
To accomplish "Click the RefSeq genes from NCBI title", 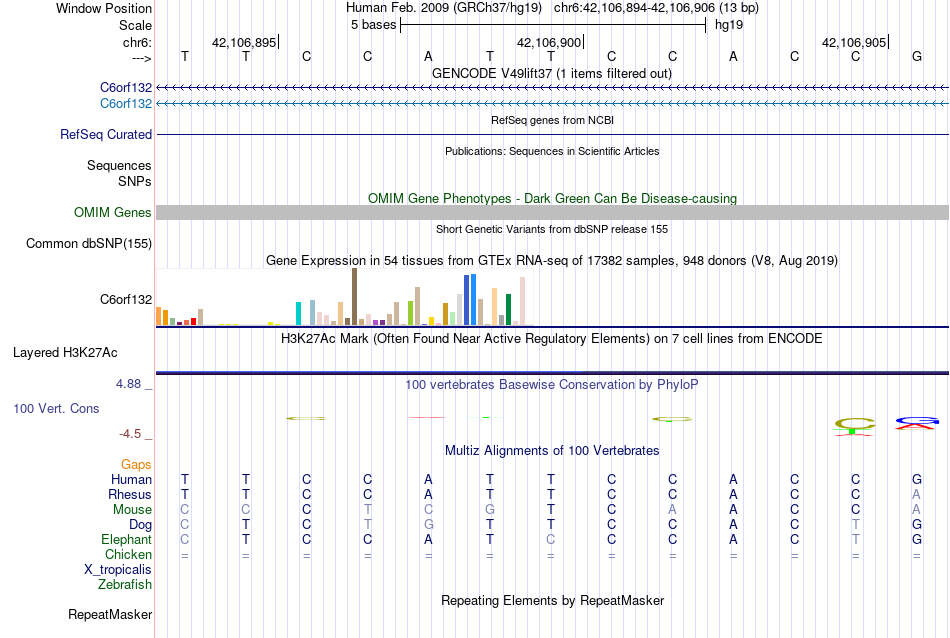I will (553, 120).
